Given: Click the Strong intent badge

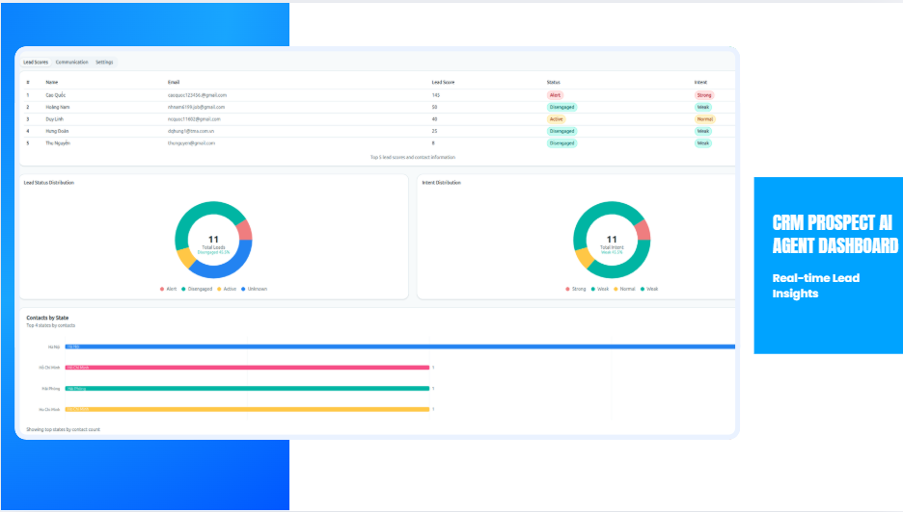Looking at the screenshot, I should tap(703, 95).
